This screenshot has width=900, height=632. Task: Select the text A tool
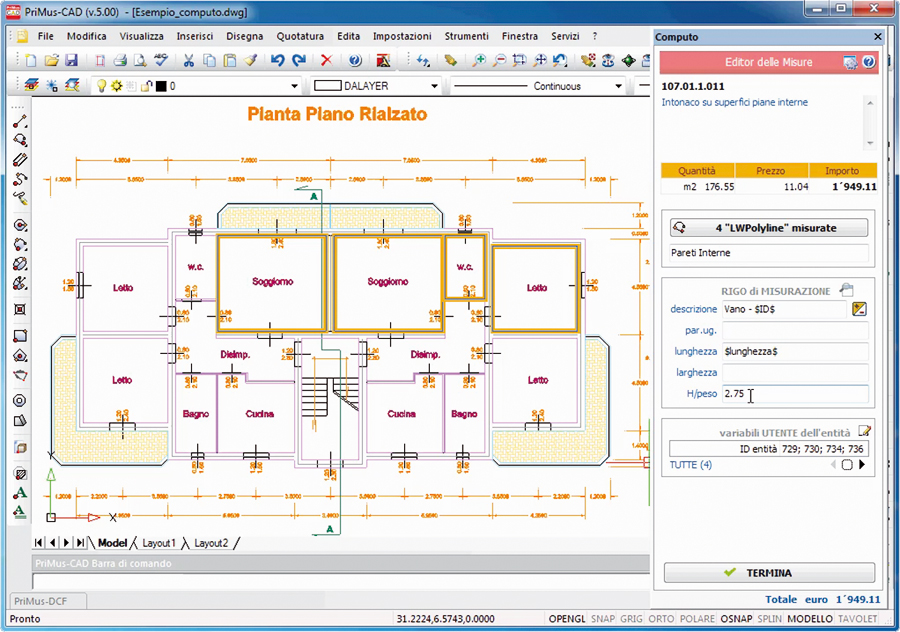[x=20, y=493]
